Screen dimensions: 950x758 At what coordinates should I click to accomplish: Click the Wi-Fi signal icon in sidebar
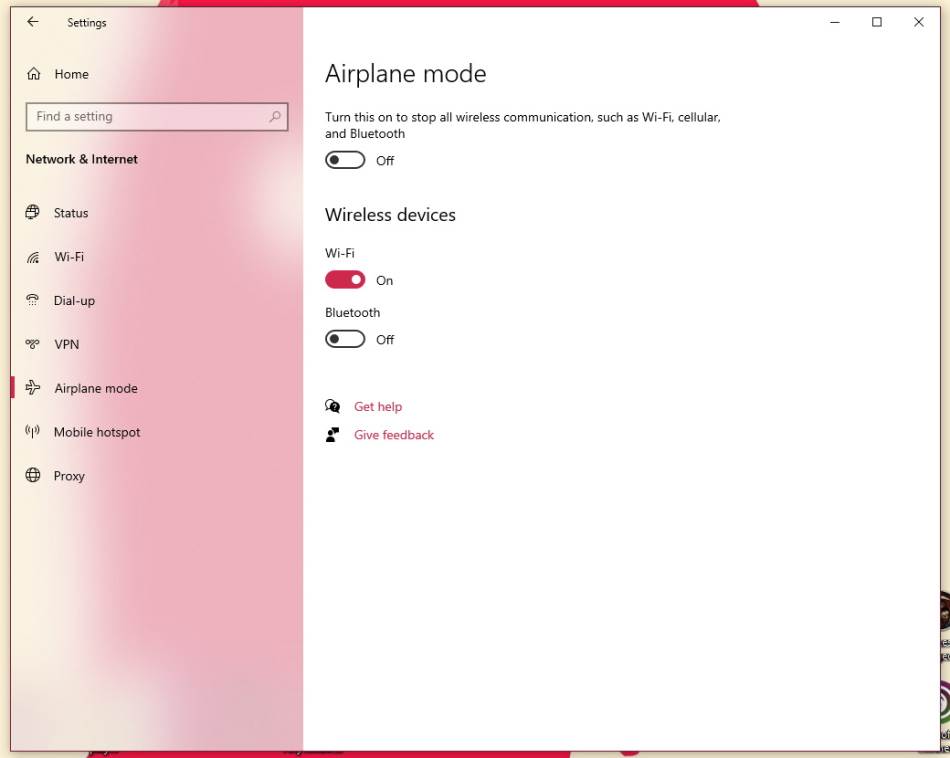point(33,257)
